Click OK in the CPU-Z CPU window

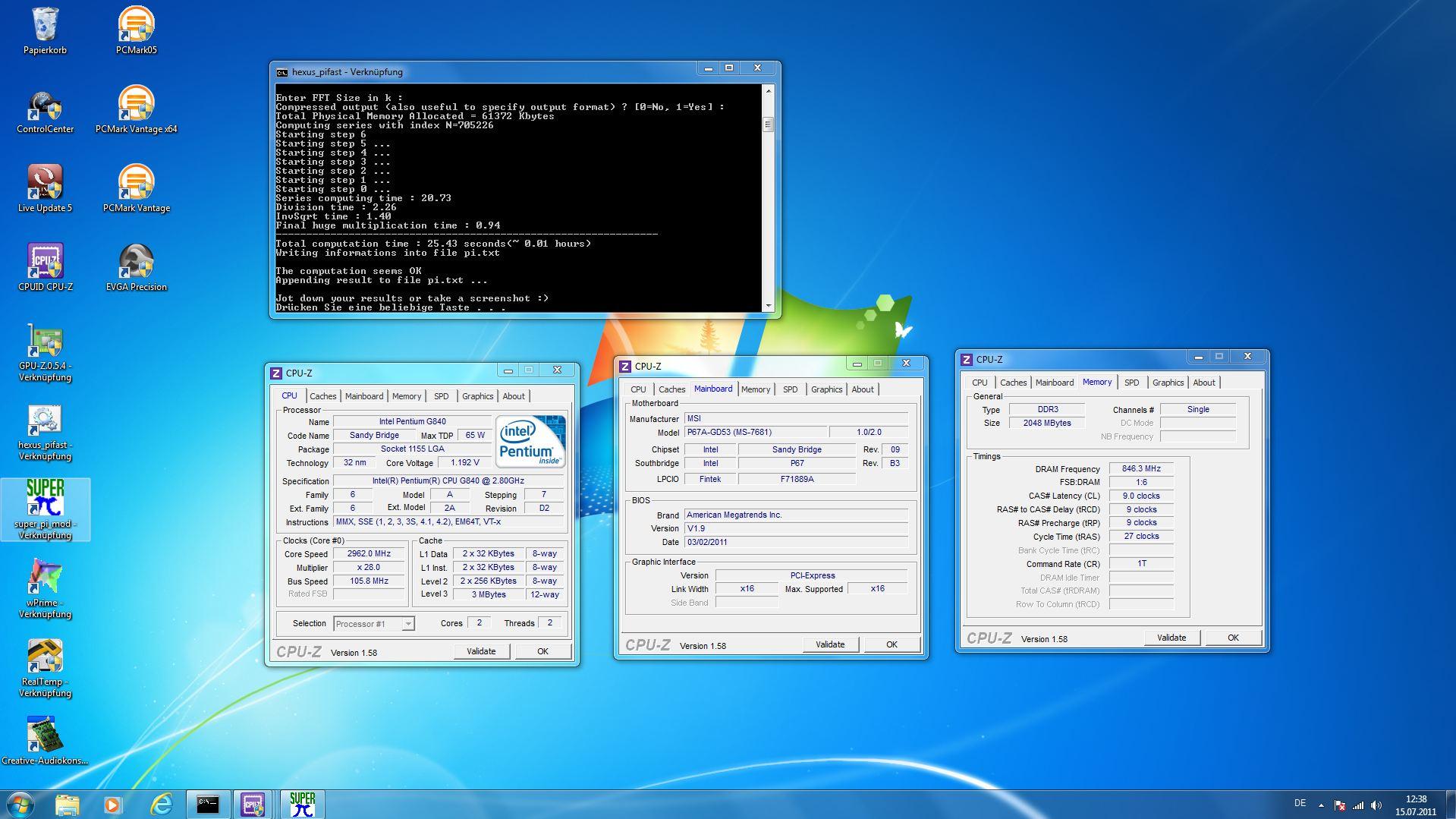pos(542,651)
